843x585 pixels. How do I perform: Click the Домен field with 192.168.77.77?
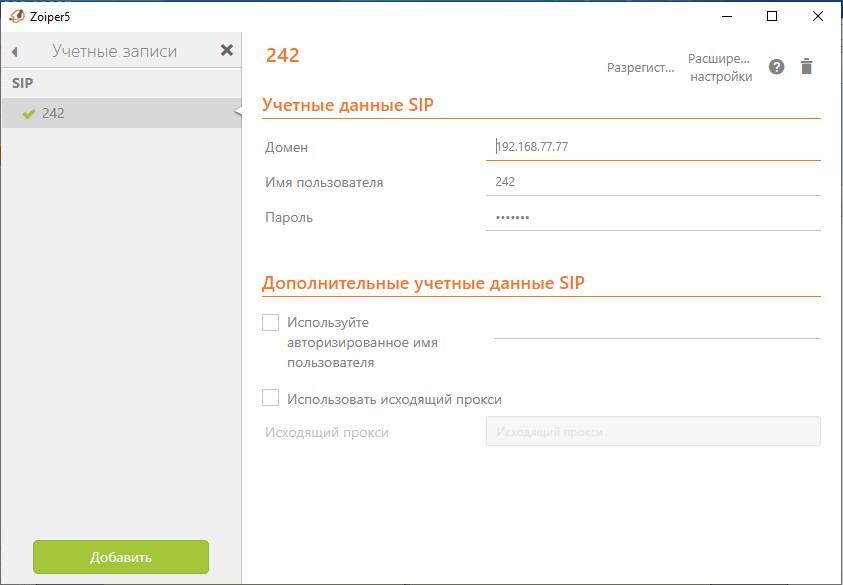653,147
